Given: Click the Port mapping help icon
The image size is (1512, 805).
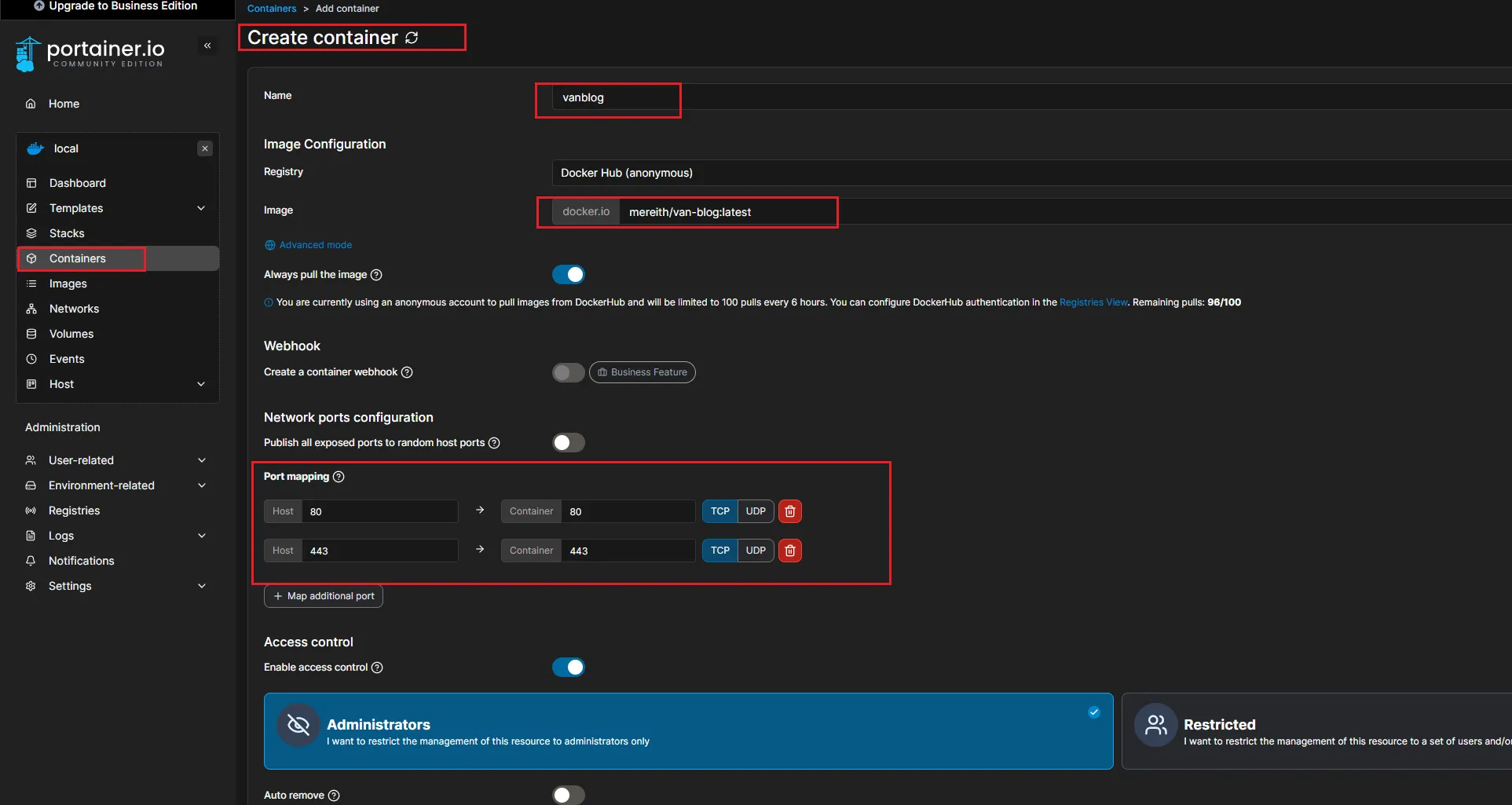Looking at the screenshot, I should point(339,477).
